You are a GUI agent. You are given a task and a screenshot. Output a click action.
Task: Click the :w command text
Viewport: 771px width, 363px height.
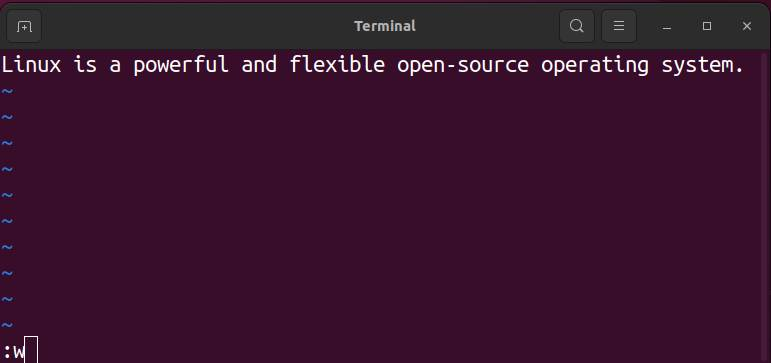point(14,352)
